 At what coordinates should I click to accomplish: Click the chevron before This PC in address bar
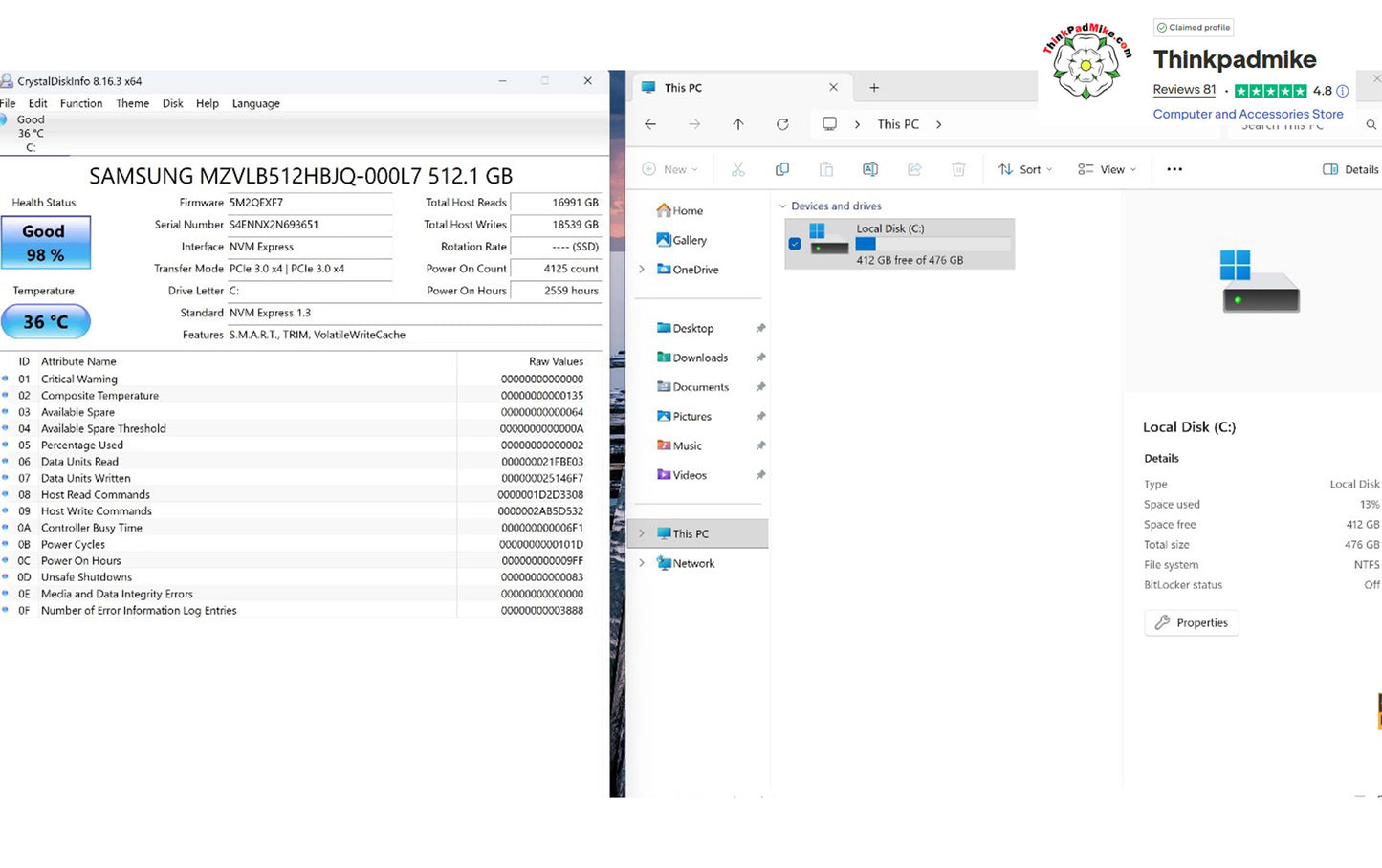pos(857,124)
